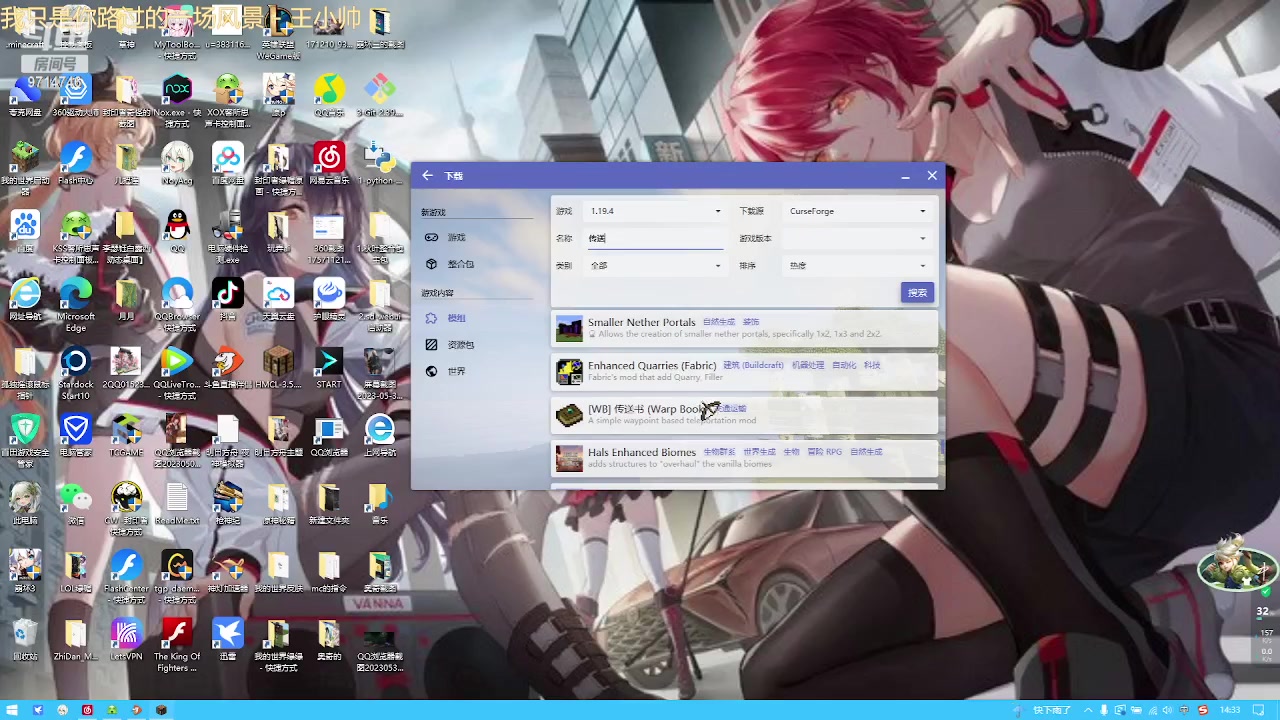1280x720 pixels.
Task: Select the ZhiDan_M folder icon
Action: pos(76,641)
